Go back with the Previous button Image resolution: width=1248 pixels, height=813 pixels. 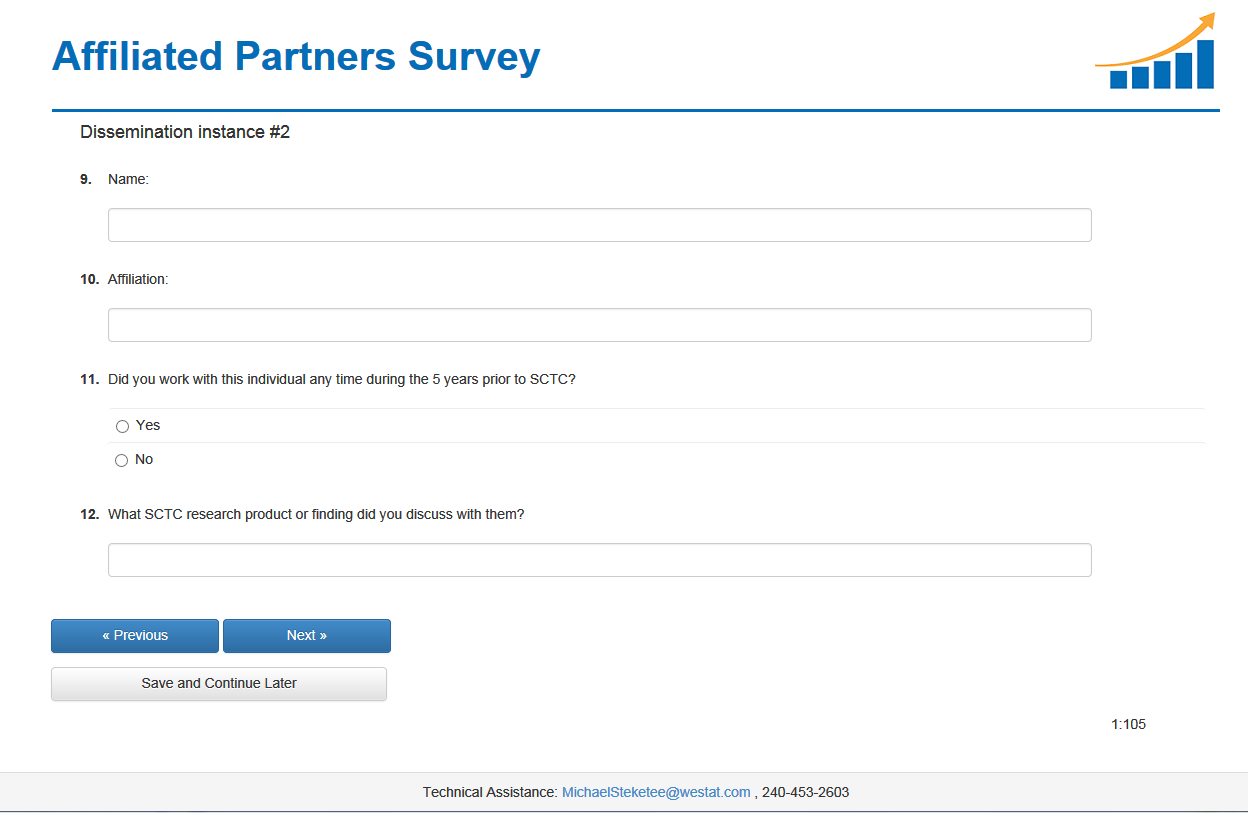pyautogui.click(x=135, y=636)
